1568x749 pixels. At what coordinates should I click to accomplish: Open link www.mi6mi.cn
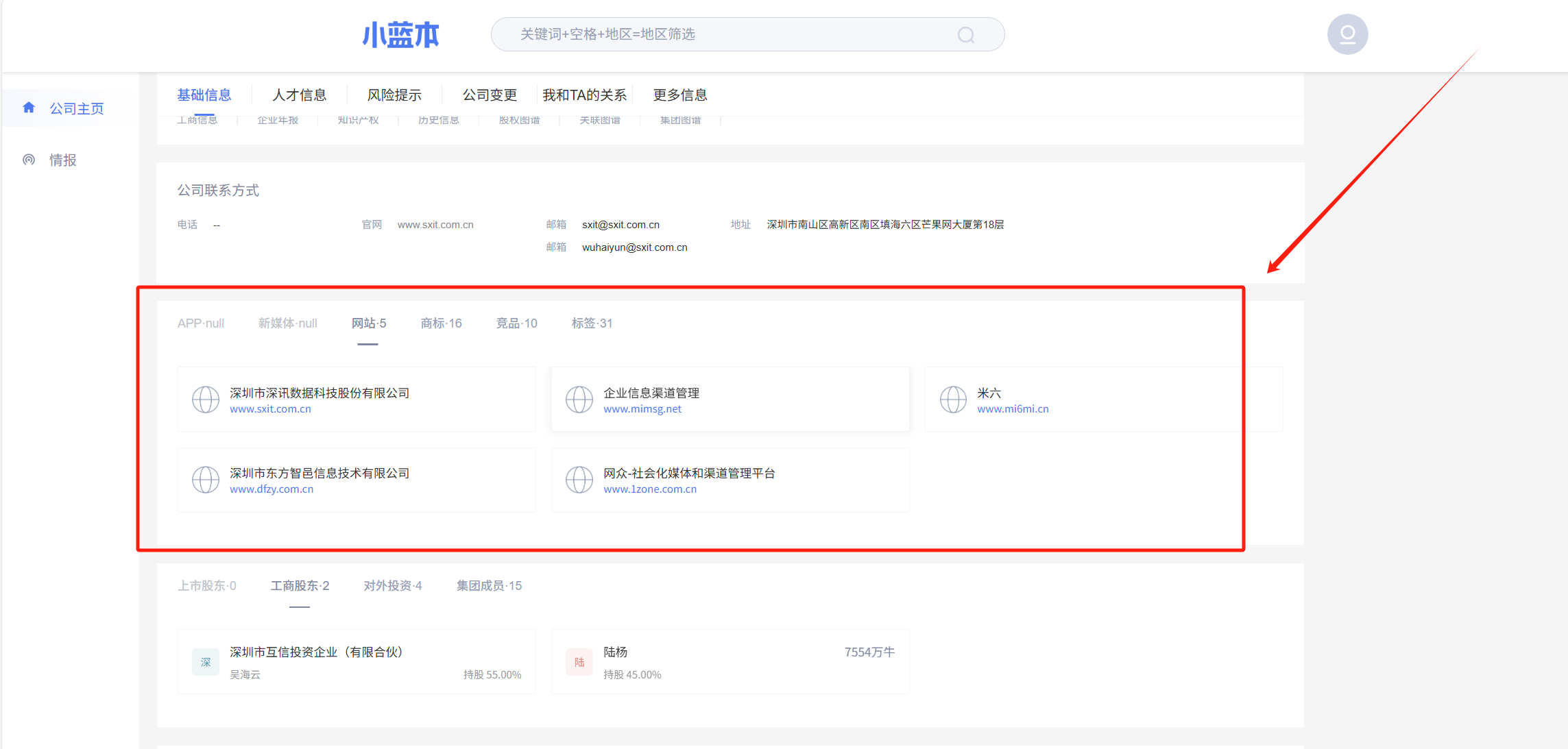1013,409
